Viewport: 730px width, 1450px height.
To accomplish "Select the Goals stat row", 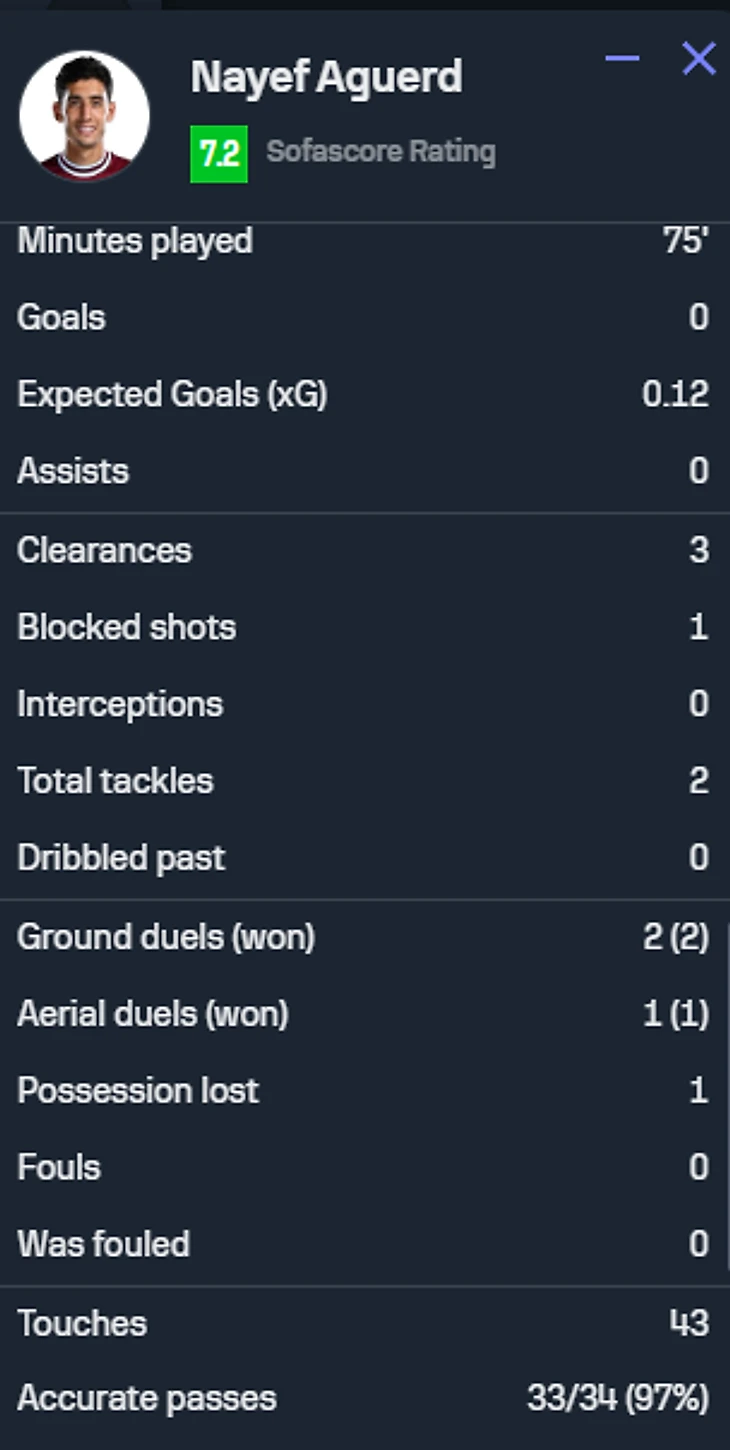I will 363,317.
